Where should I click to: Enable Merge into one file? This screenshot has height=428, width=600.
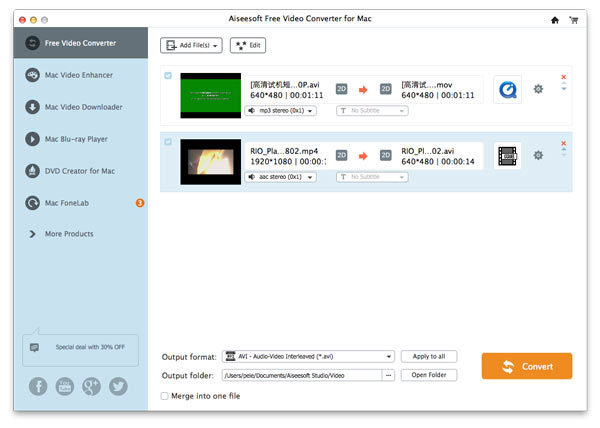click(x=165, y=396)
